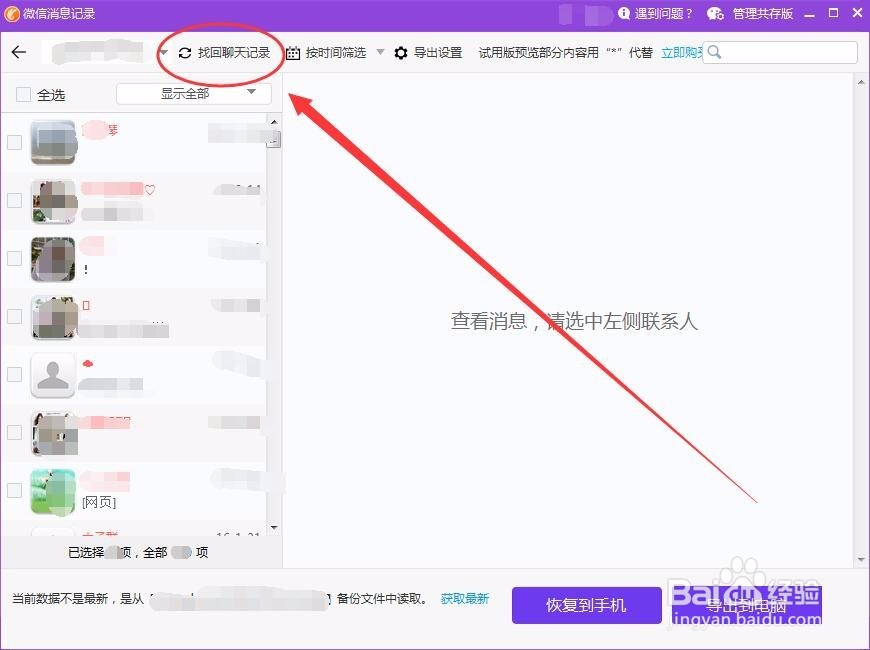Check the box for contact with [网页] message
This screenshot has height=650, width=870.
[x=14, y=490]
